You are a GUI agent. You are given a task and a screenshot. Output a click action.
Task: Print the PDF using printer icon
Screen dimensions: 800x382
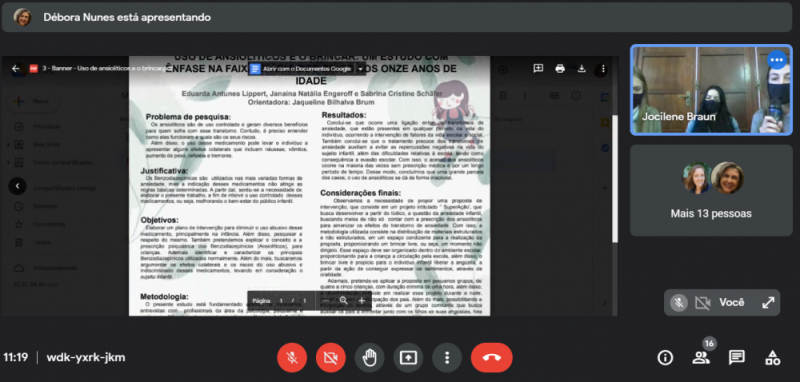pyautogui.click(x=560, y=68)
